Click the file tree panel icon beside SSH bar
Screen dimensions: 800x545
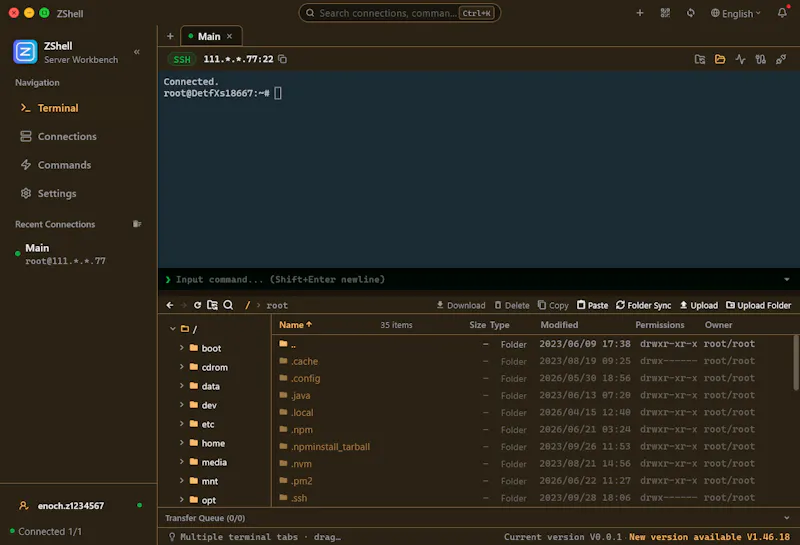point(699,60)
